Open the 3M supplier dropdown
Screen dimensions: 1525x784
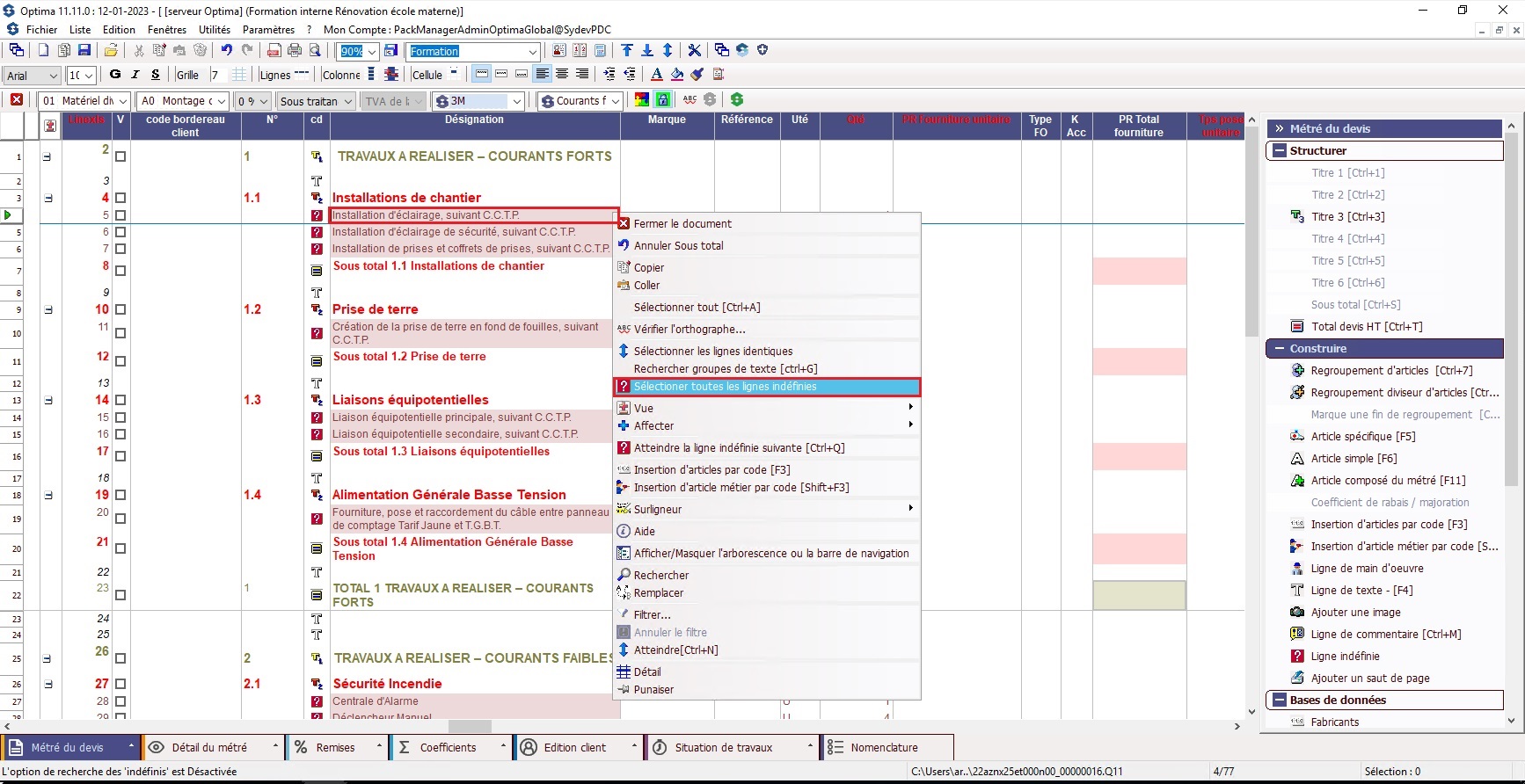coord(517,101)
